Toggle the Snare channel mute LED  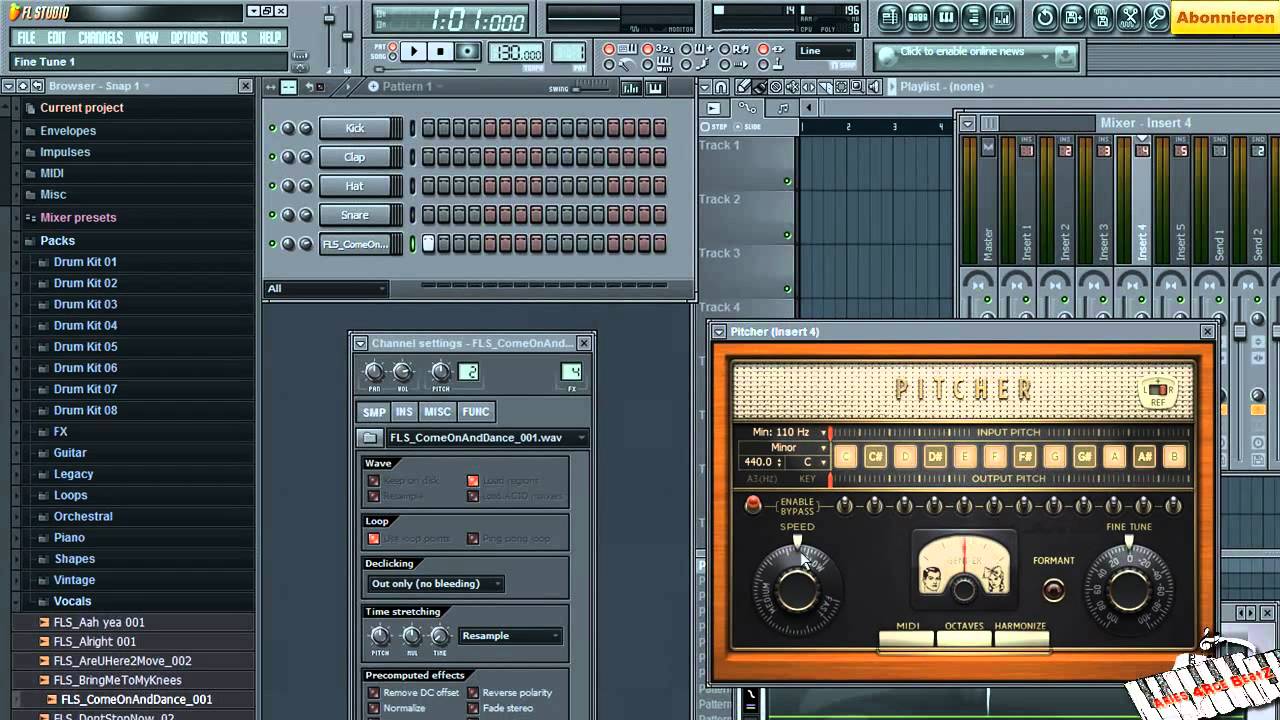pos(272,215)
